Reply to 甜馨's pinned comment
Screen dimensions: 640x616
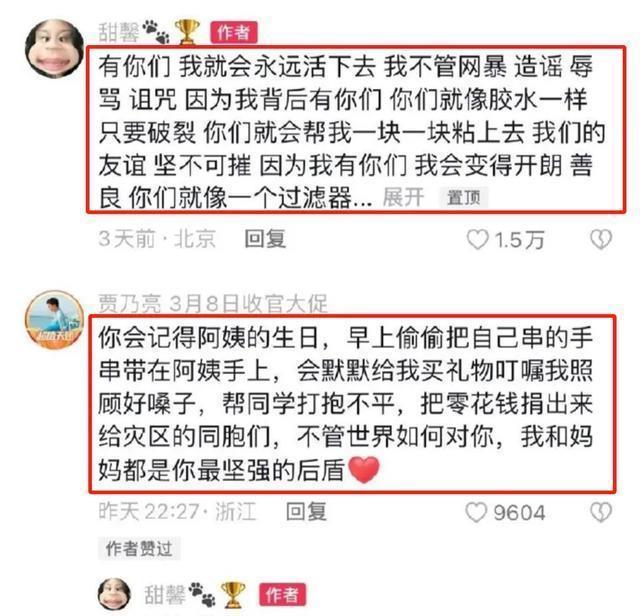tap(265, 239)
